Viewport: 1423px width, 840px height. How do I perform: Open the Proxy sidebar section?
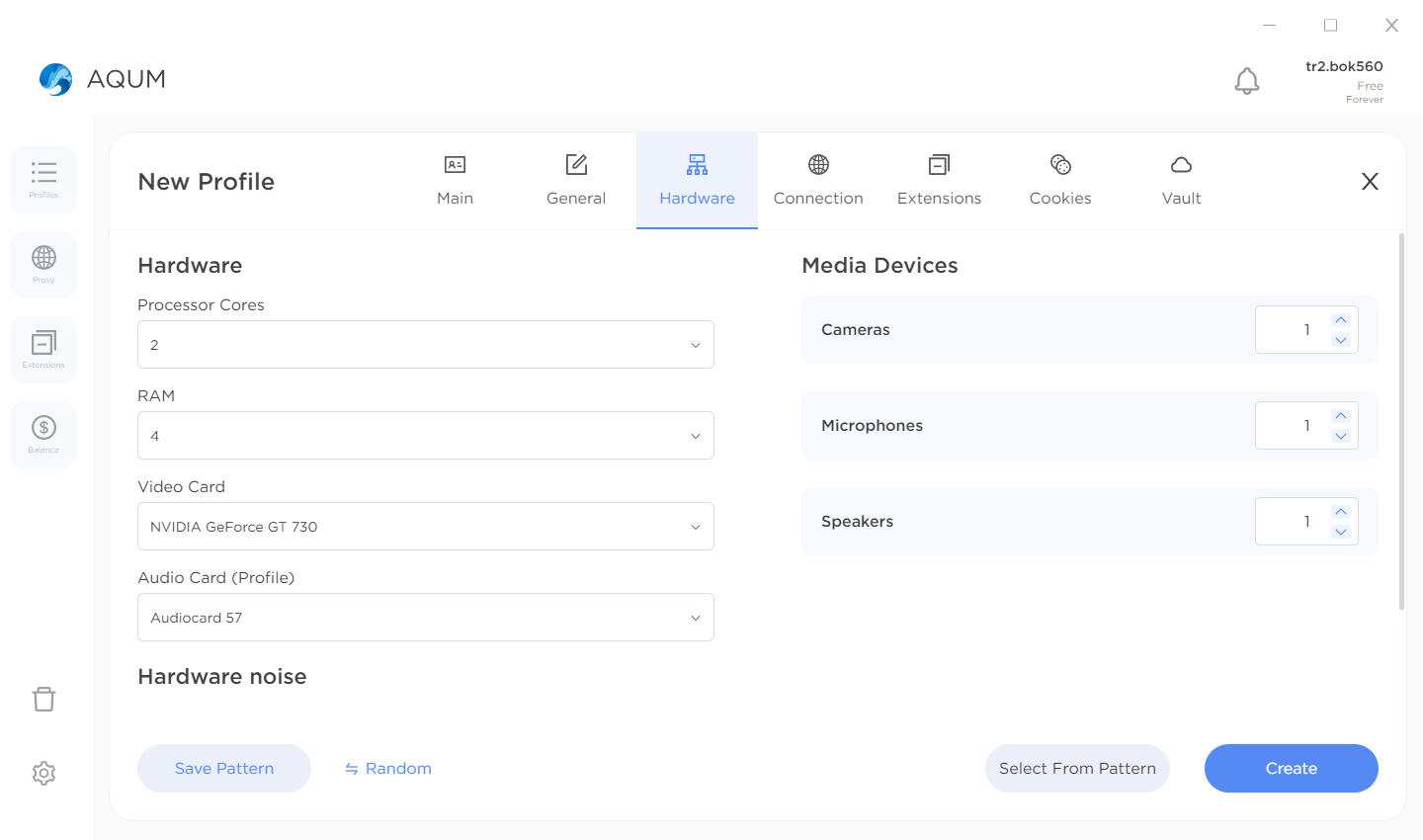pyautogui.click(x=43, y=265)
